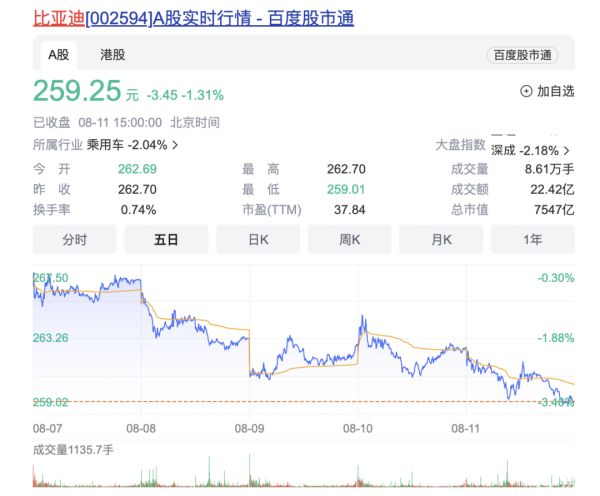The width and height of the screenshot is (600, 496).
Task: Click the 08-11 date marker on chart
Action: pyautogui.click(x=467, y=427)
